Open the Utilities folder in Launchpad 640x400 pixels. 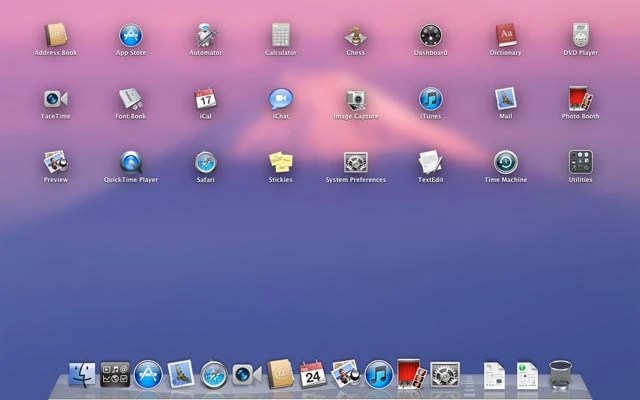[580, 163]
